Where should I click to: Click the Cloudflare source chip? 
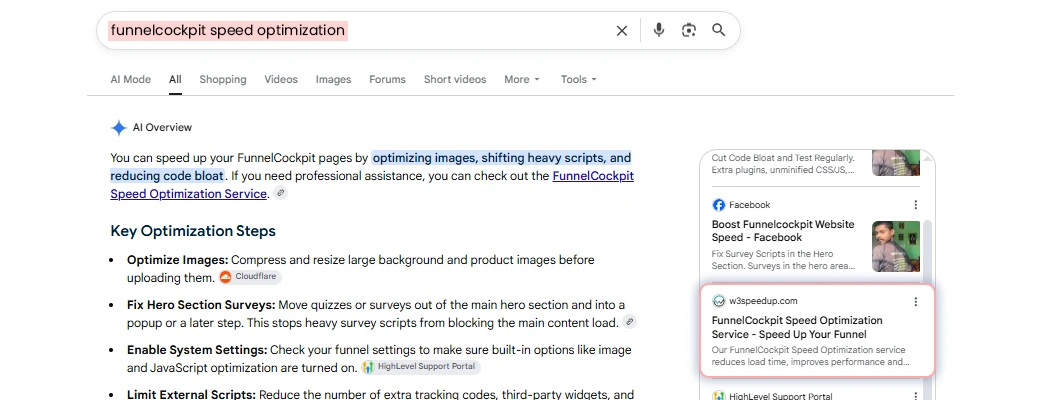(x=250, y=277)
